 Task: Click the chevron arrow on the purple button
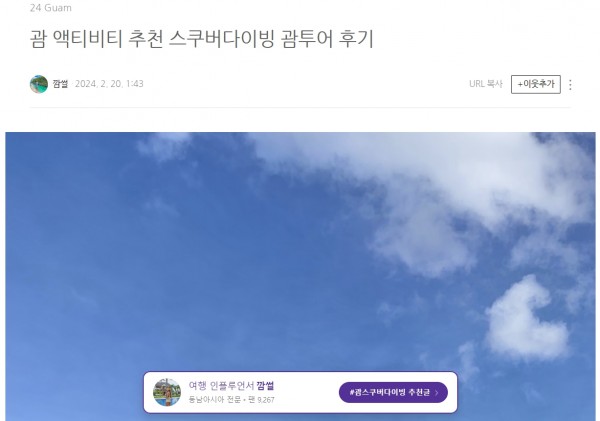(437, 393)
